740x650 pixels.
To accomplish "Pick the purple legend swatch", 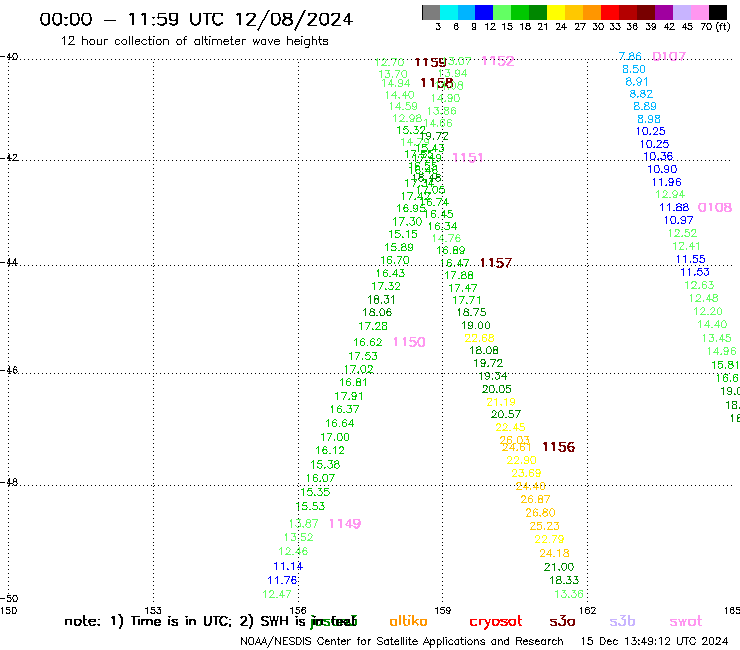I will tap(664, 12).
